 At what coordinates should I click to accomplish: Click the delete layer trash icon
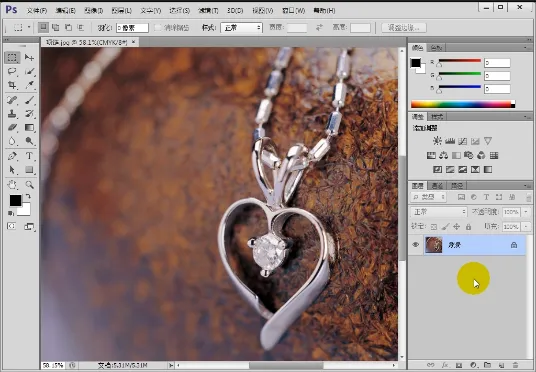515,365
